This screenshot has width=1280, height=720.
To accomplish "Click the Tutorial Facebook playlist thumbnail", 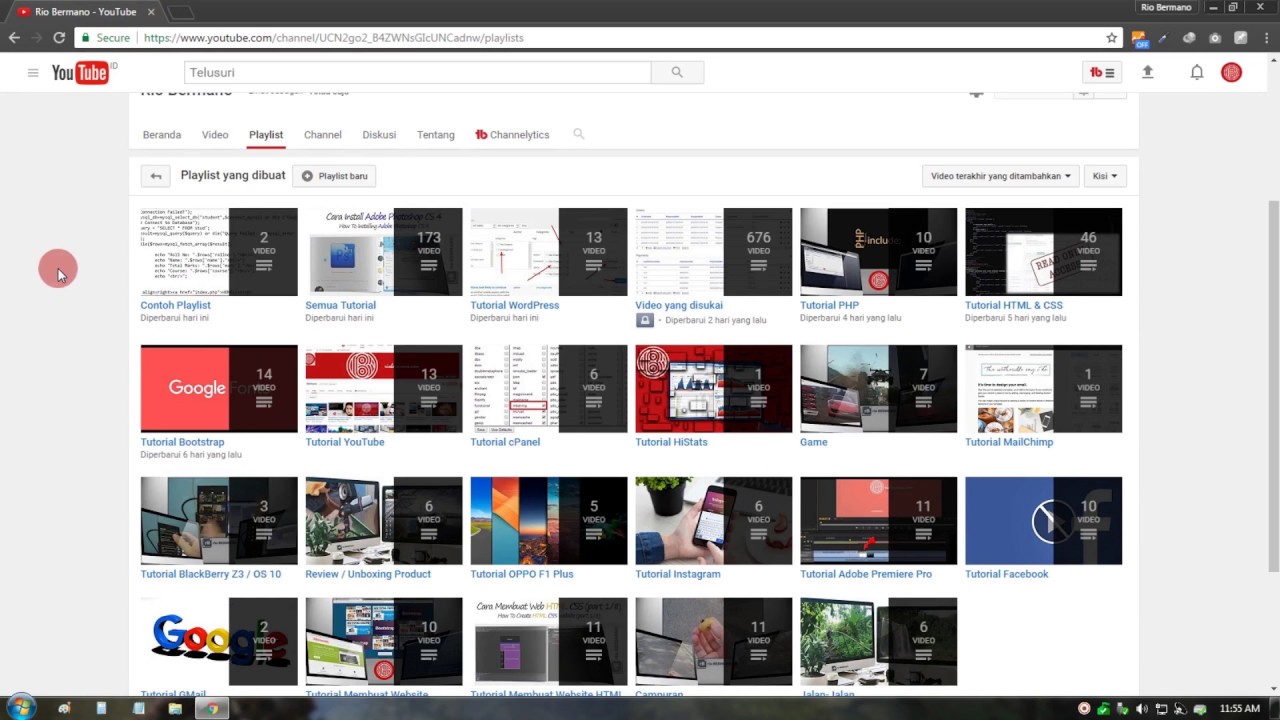I will [1043, 521].
